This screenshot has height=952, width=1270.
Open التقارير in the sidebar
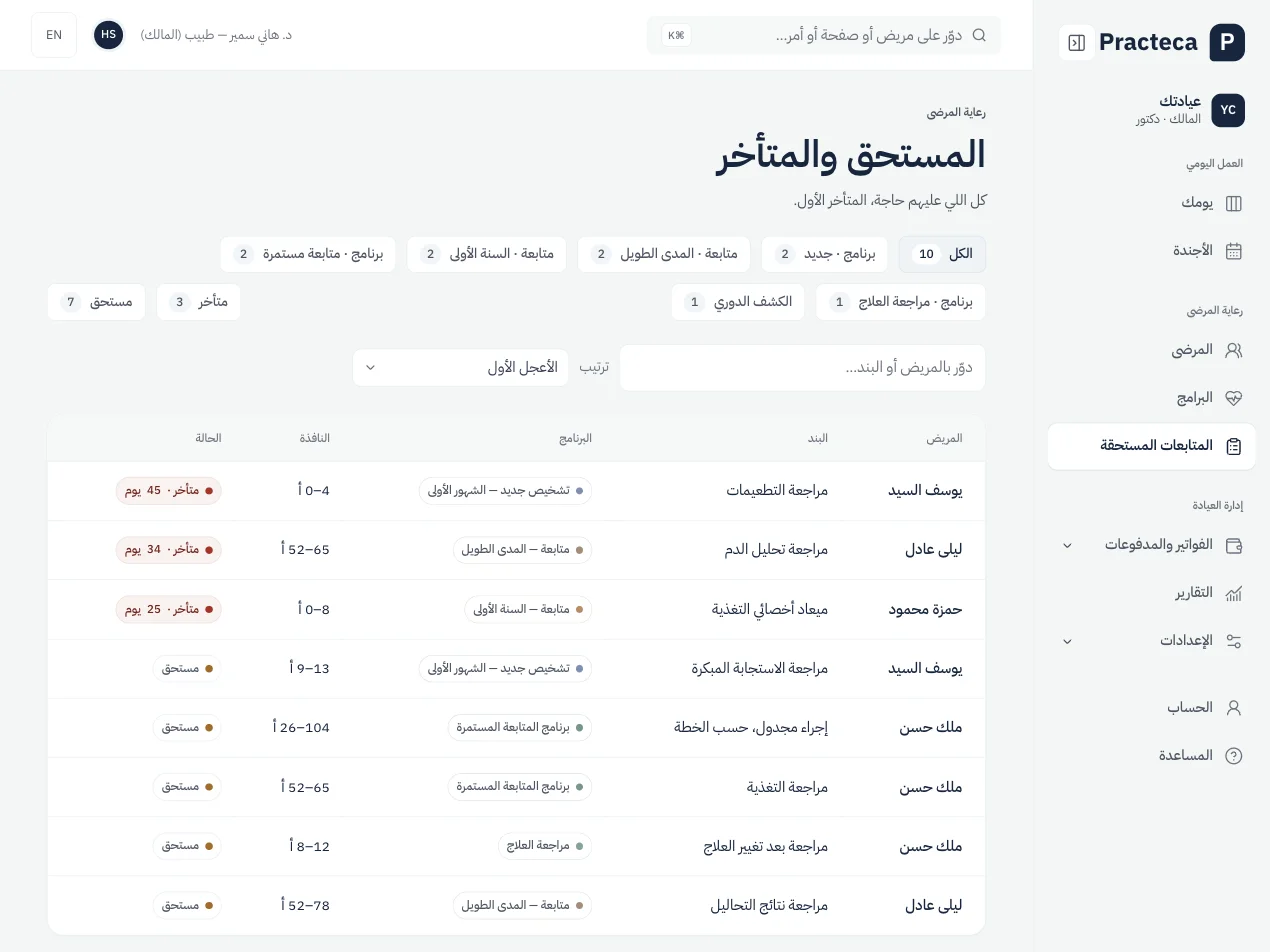(1151, 593)
